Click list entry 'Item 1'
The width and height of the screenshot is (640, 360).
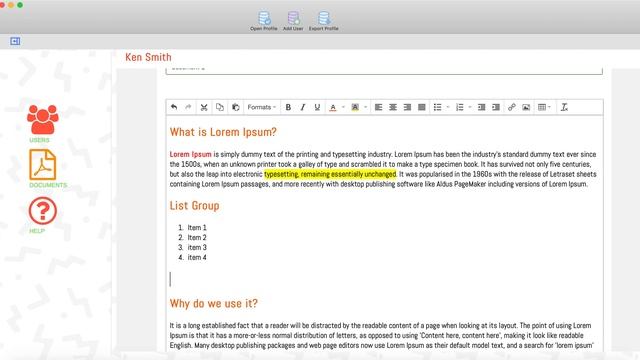[197, 227]
